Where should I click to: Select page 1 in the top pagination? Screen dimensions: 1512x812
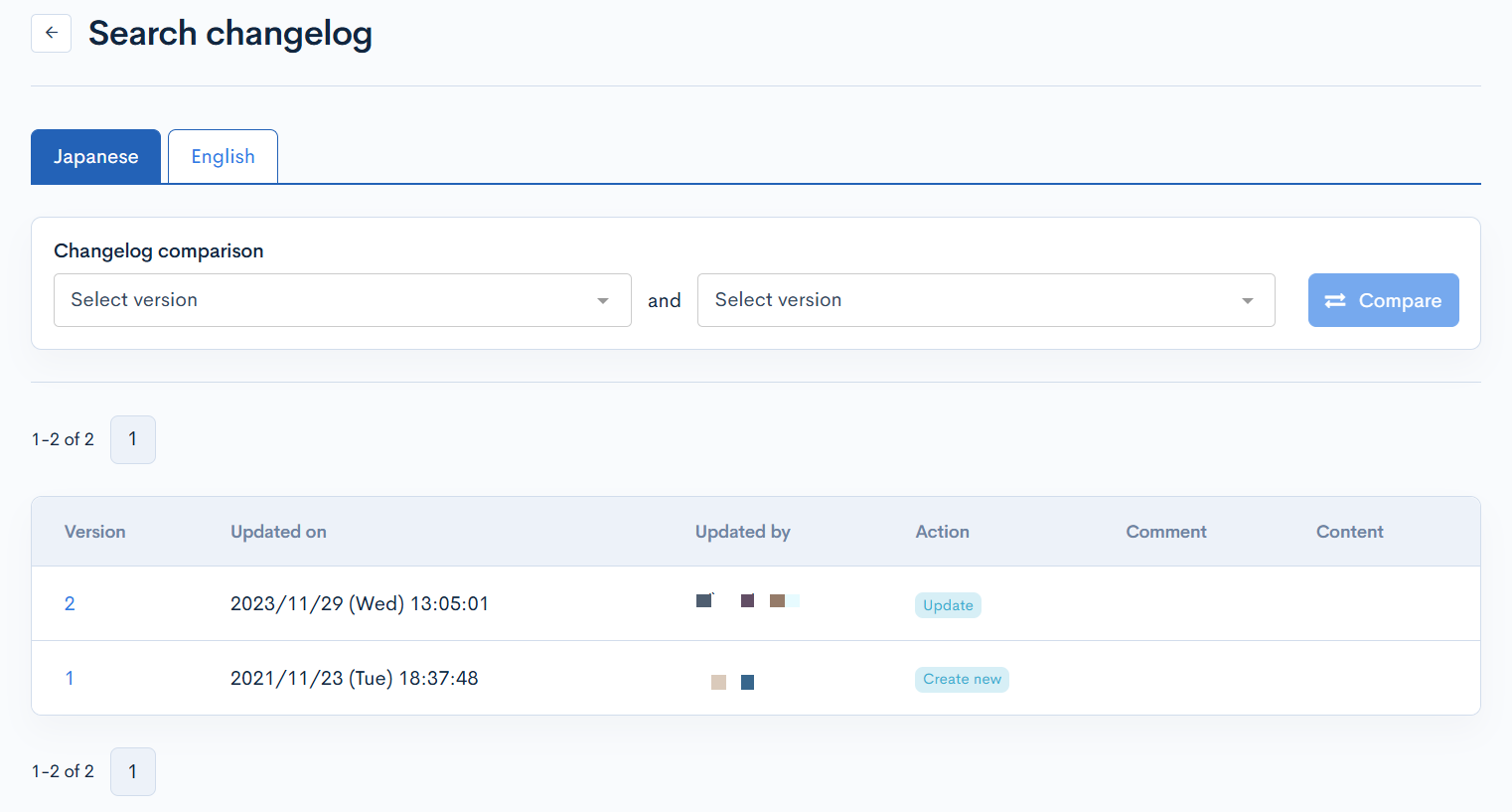coord(133,439)
